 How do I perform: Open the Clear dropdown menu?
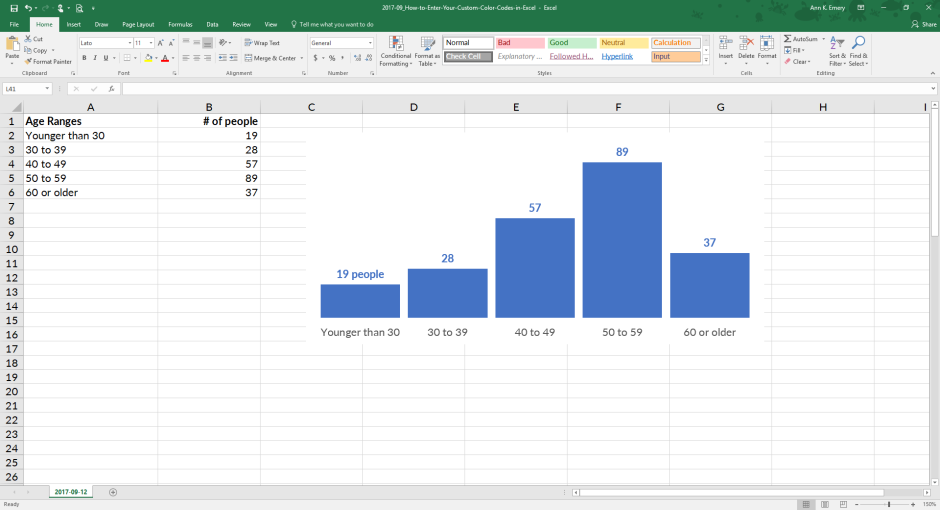pyautogui.click(x=797, y=62)
